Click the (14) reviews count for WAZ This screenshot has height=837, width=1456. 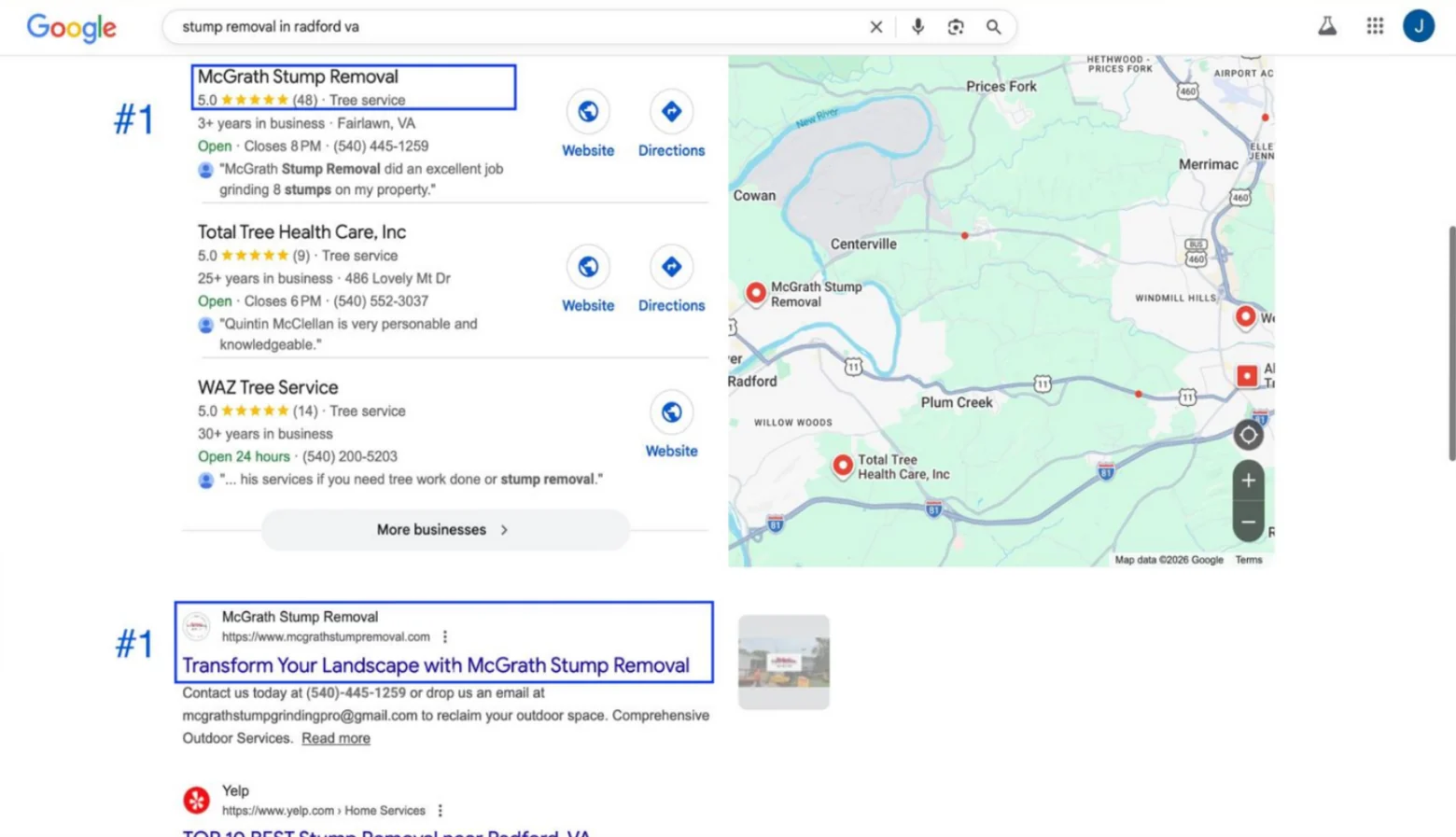pyautogui.click(x=305, y=412)
